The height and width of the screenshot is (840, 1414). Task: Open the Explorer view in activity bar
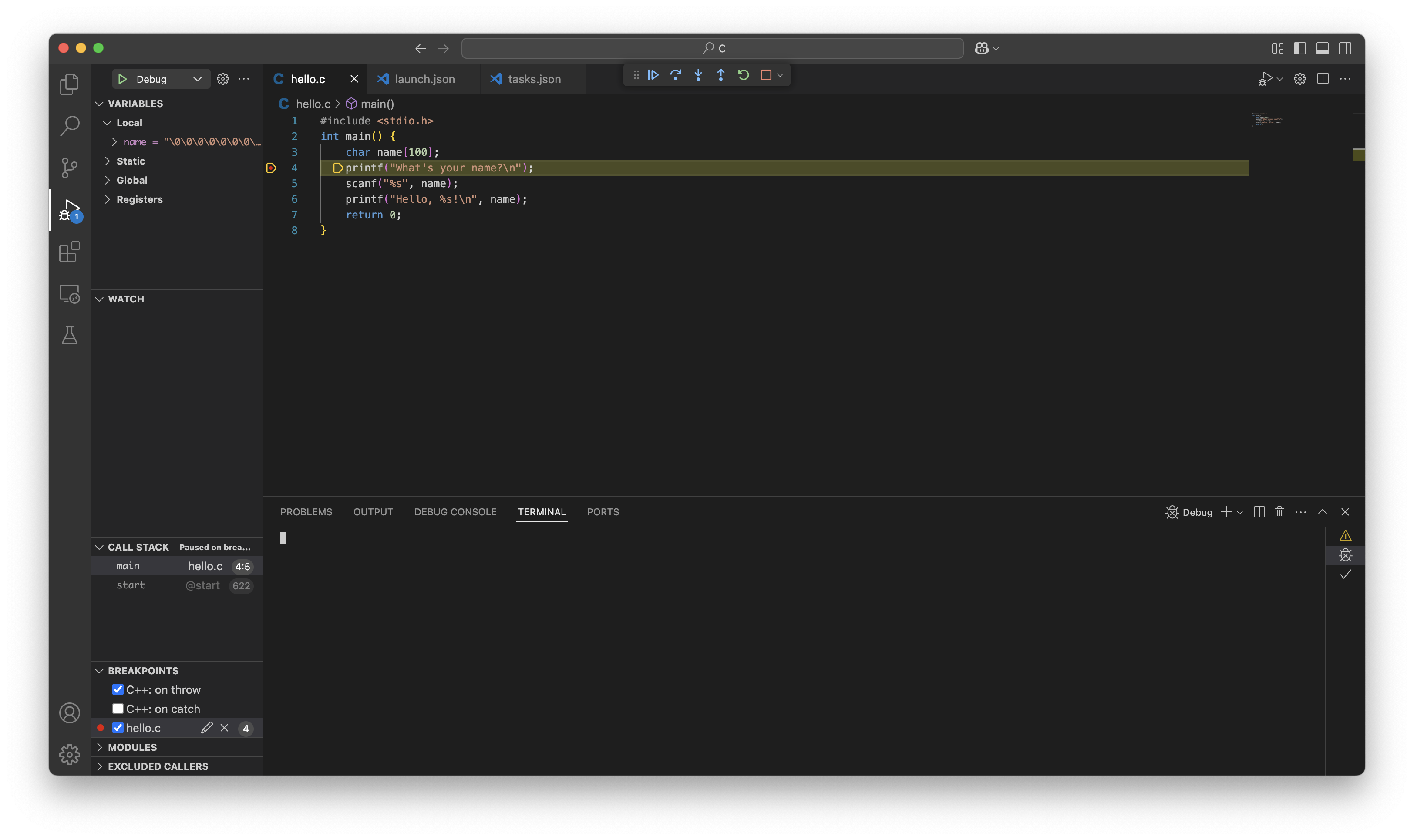(69, 84)
